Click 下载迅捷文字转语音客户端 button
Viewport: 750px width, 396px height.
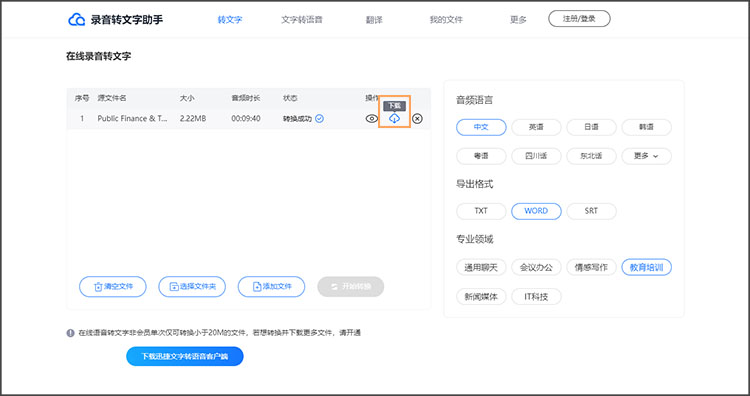[185, 356]
